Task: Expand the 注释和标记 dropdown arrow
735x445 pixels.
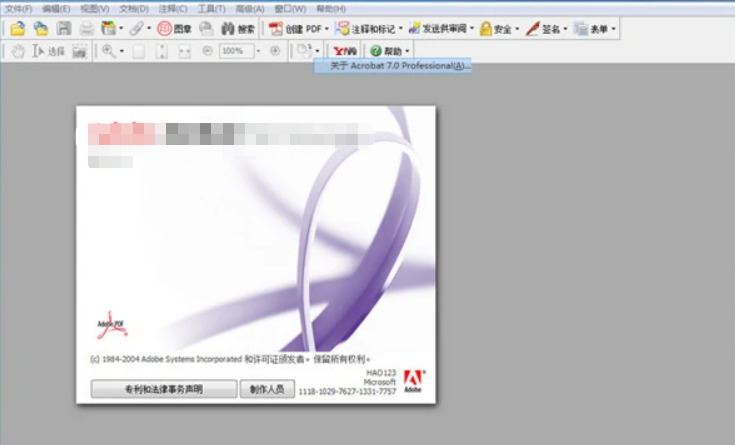Action: (401, 29)
